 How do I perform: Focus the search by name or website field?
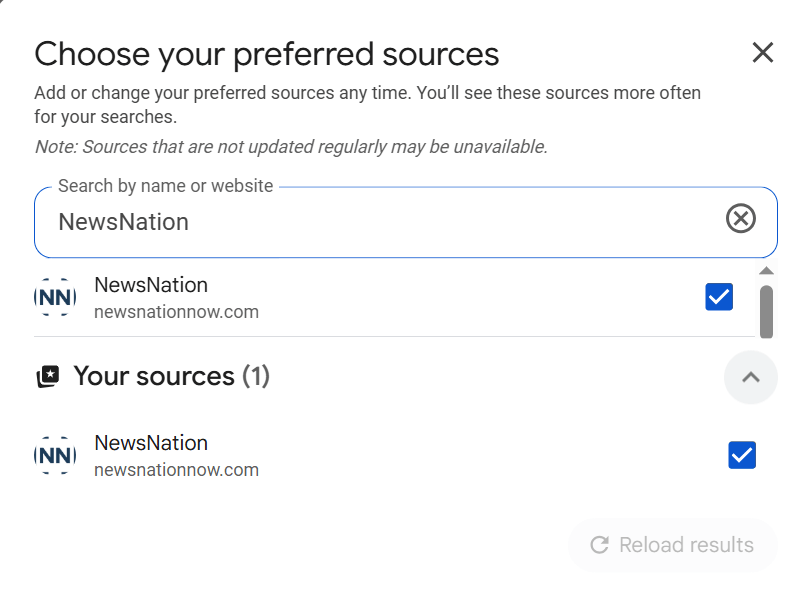(x=380, y=222)
